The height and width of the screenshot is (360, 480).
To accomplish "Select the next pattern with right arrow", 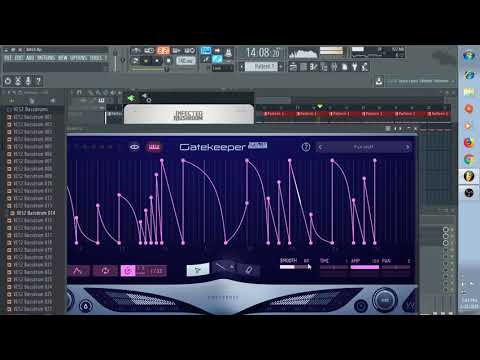I will coord(281,67).
